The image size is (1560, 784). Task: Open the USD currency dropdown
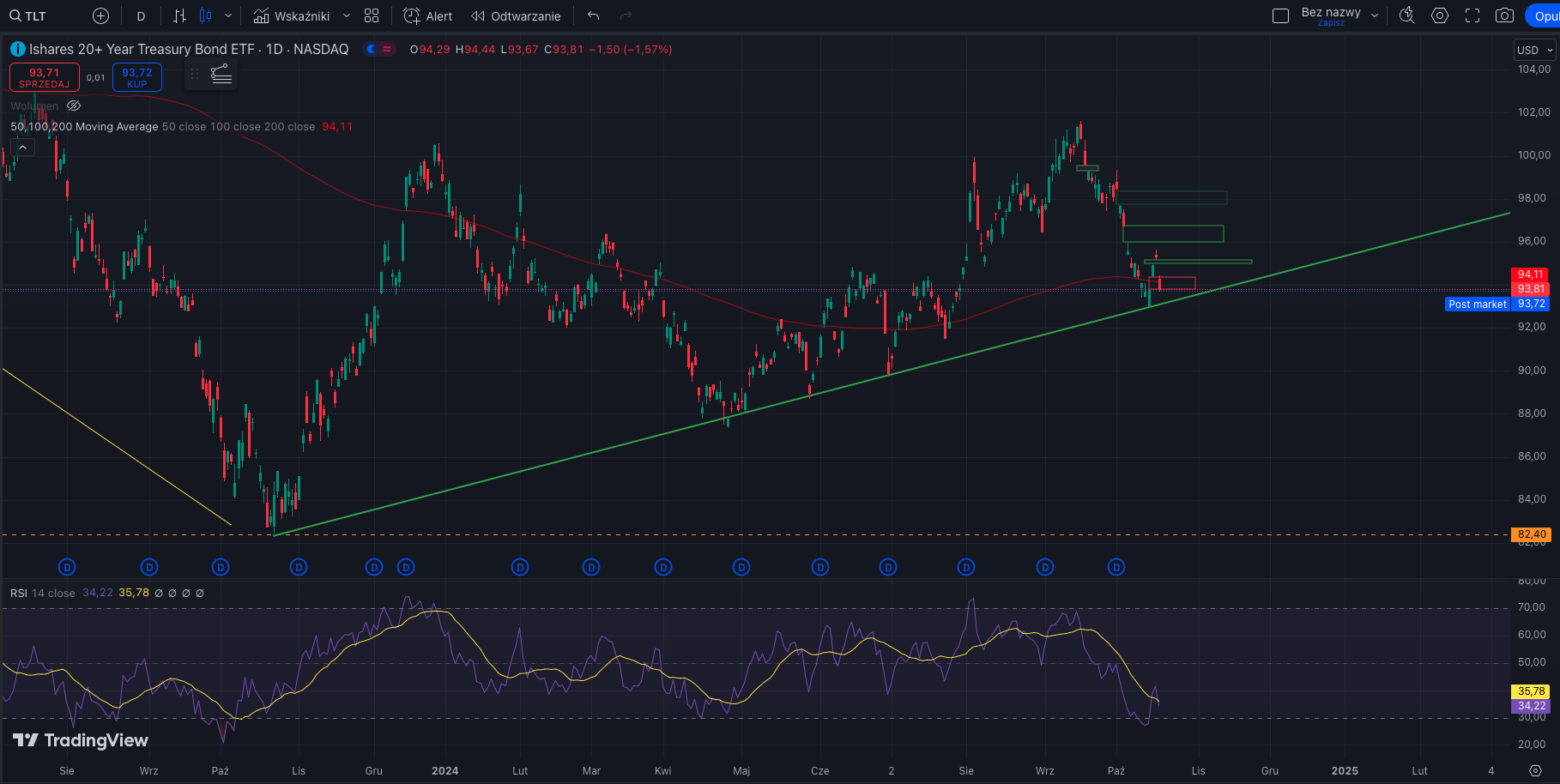[1534, 50]
